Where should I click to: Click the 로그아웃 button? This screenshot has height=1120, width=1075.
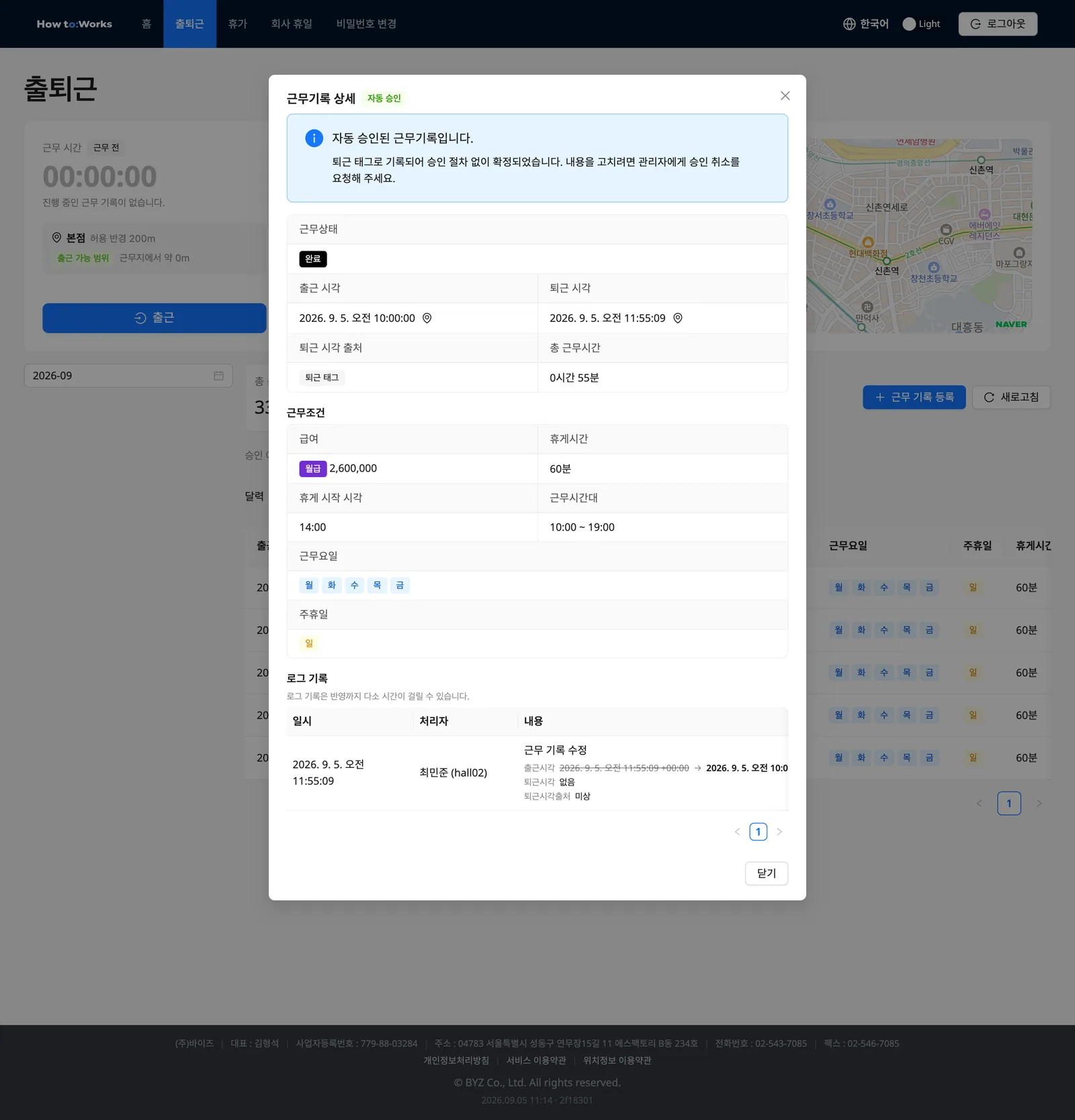pyautogui.click(x=998, y=24)
